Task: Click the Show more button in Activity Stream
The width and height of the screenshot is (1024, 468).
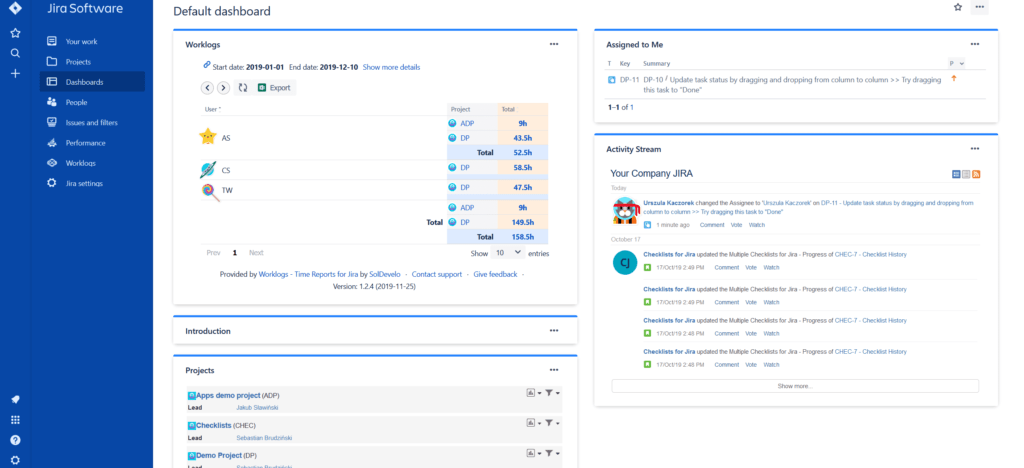Action: pos(795,386)
